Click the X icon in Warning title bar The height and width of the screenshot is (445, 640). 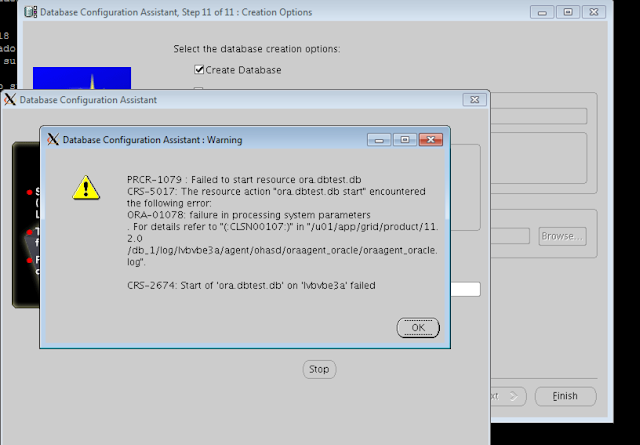click(53, 140)
